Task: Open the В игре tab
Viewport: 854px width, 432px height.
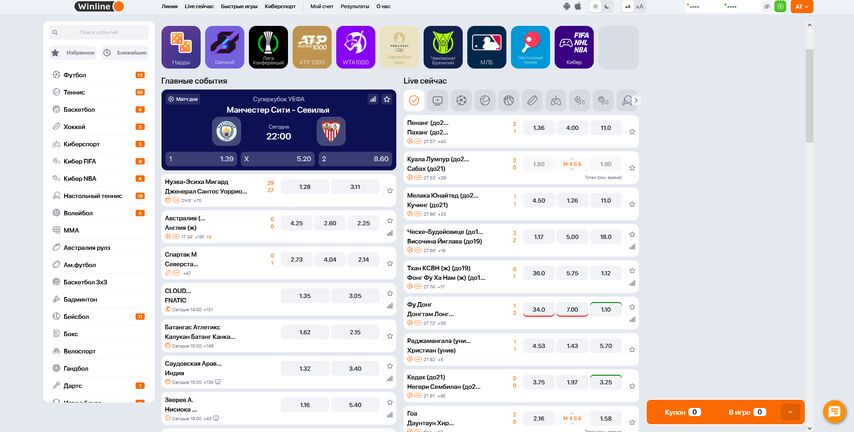Action: tap(747, 412)
